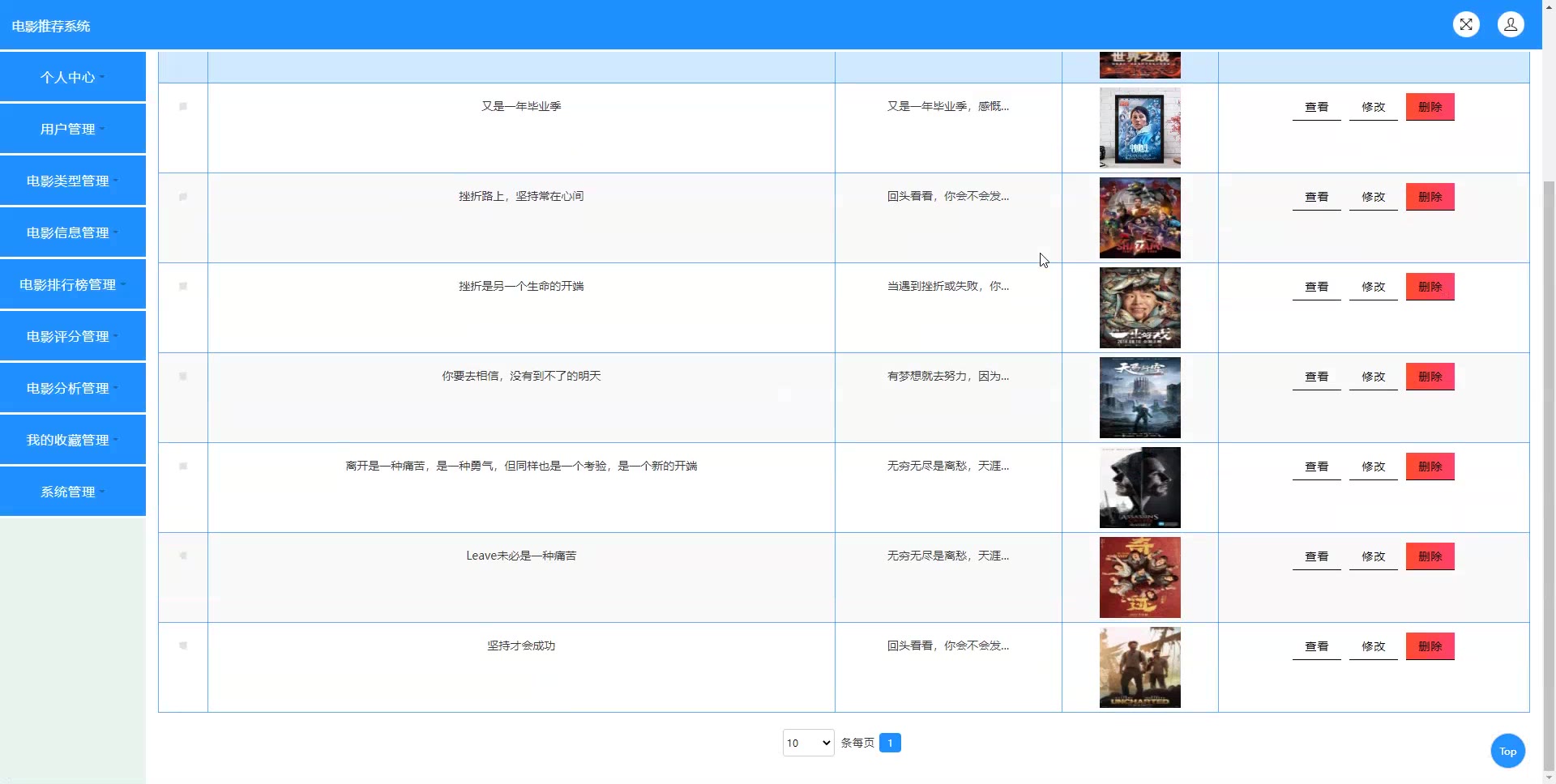Select the checkbox for 坚持才会成功 row

pyautogui.click(x=183, y=646)
